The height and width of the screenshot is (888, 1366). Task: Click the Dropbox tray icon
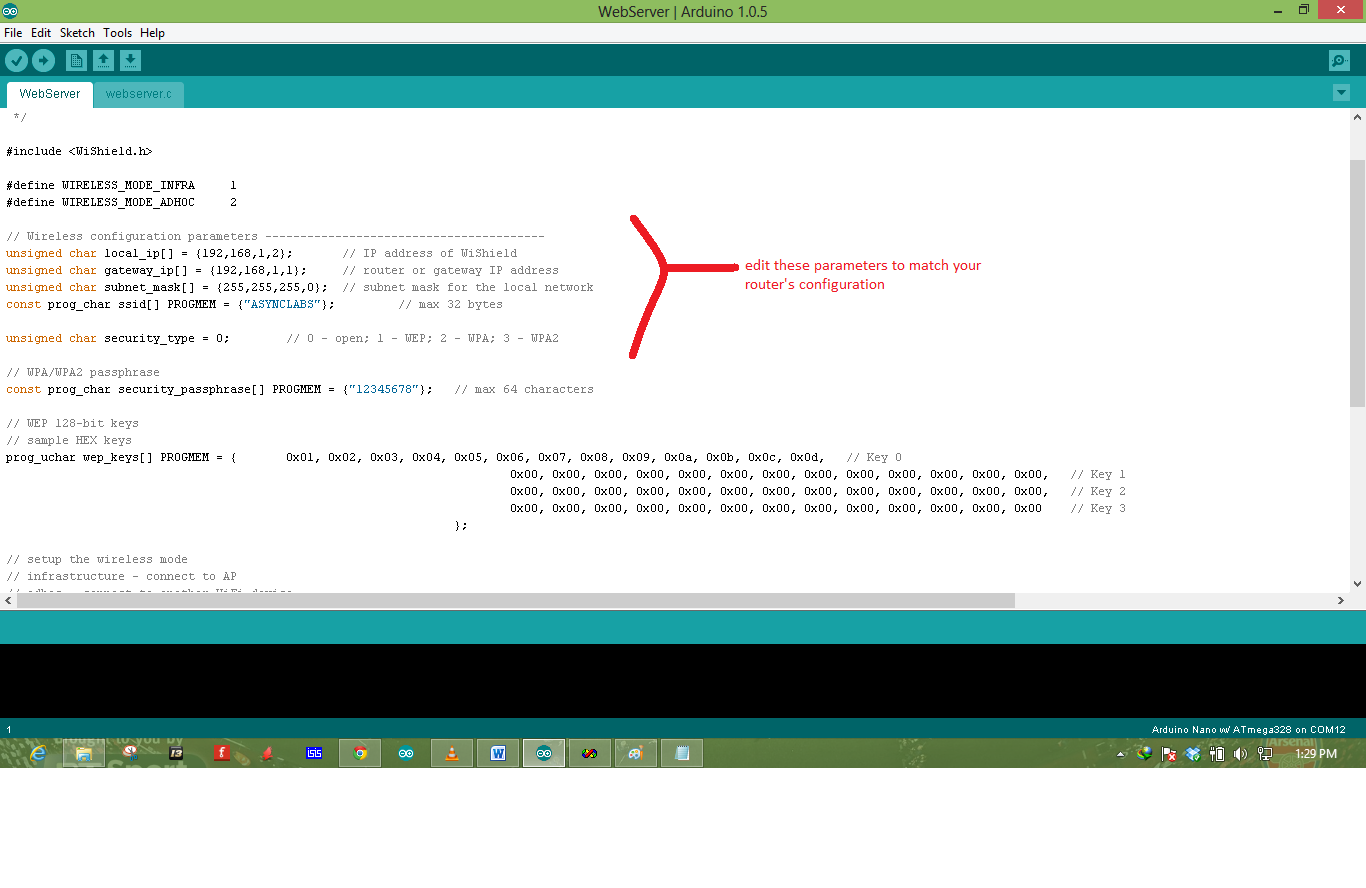point(1193,754)
